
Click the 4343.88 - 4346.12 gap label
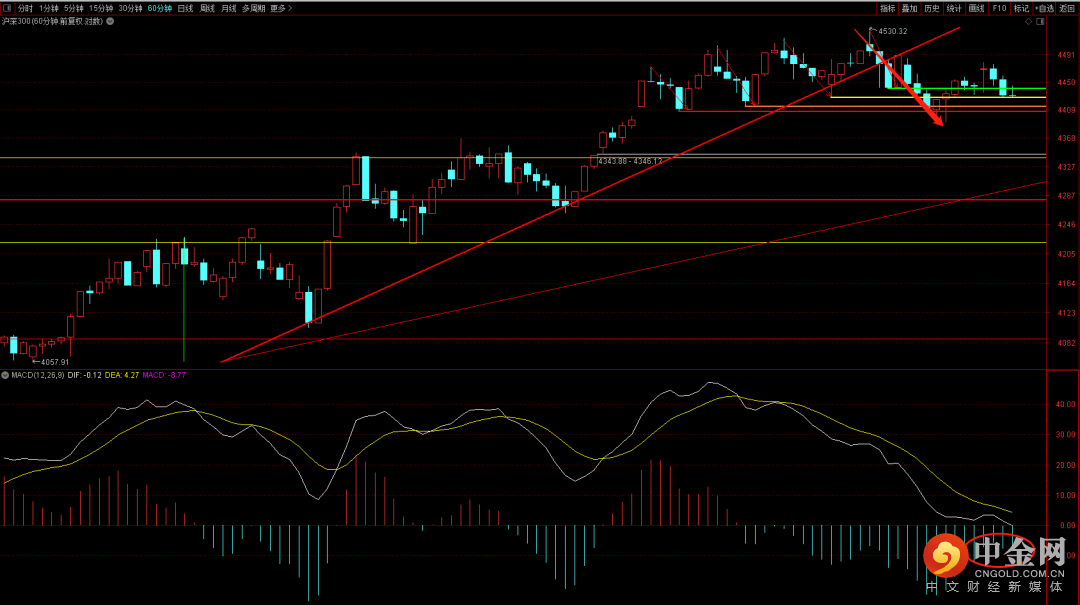click(630, 161)
